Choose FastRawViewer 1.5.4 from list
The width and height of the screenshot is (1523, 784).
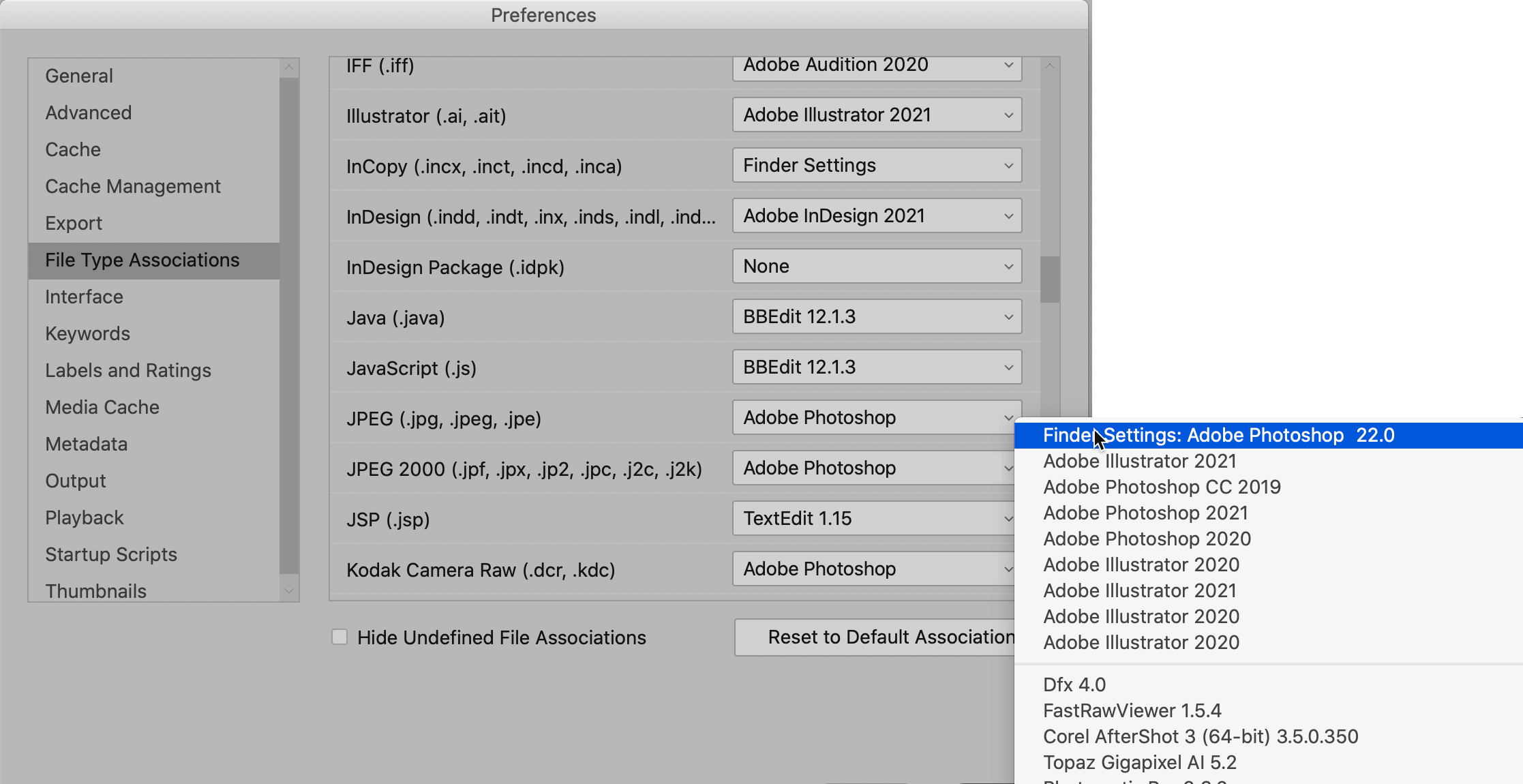[1132, 711]
